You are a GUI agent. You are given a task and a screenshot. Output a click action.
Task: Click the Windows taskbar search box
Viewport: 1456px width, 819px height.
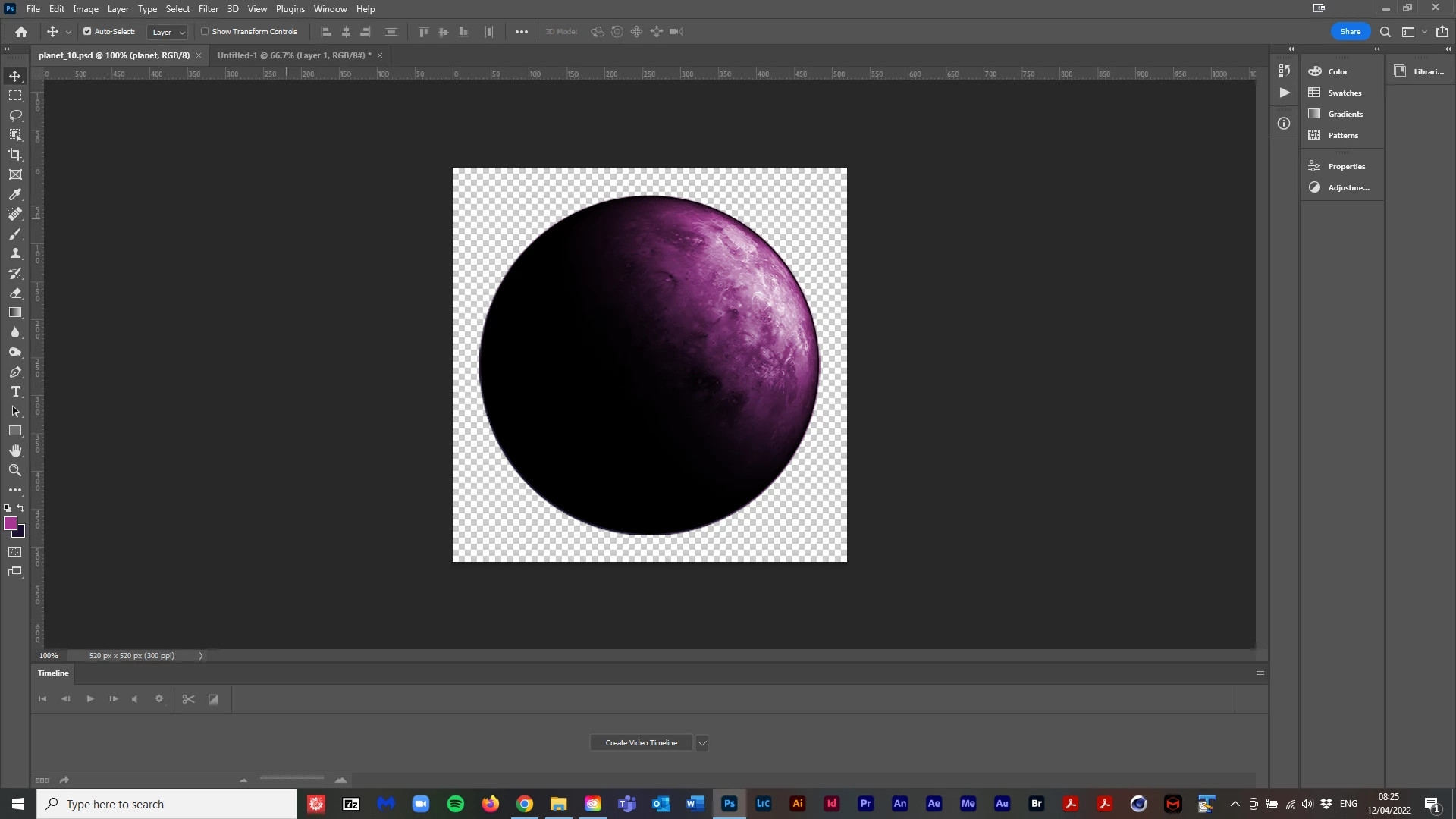tap(167, 804)
